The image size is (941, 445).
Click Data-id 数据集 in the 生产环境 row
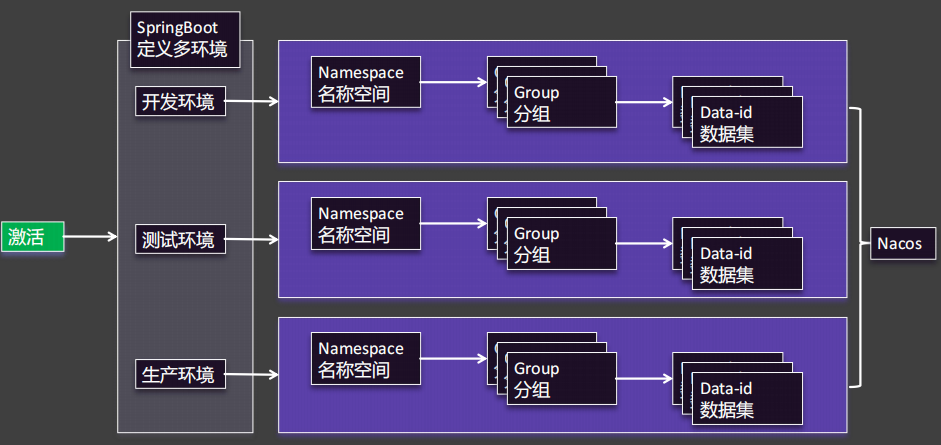coord(747,398)
